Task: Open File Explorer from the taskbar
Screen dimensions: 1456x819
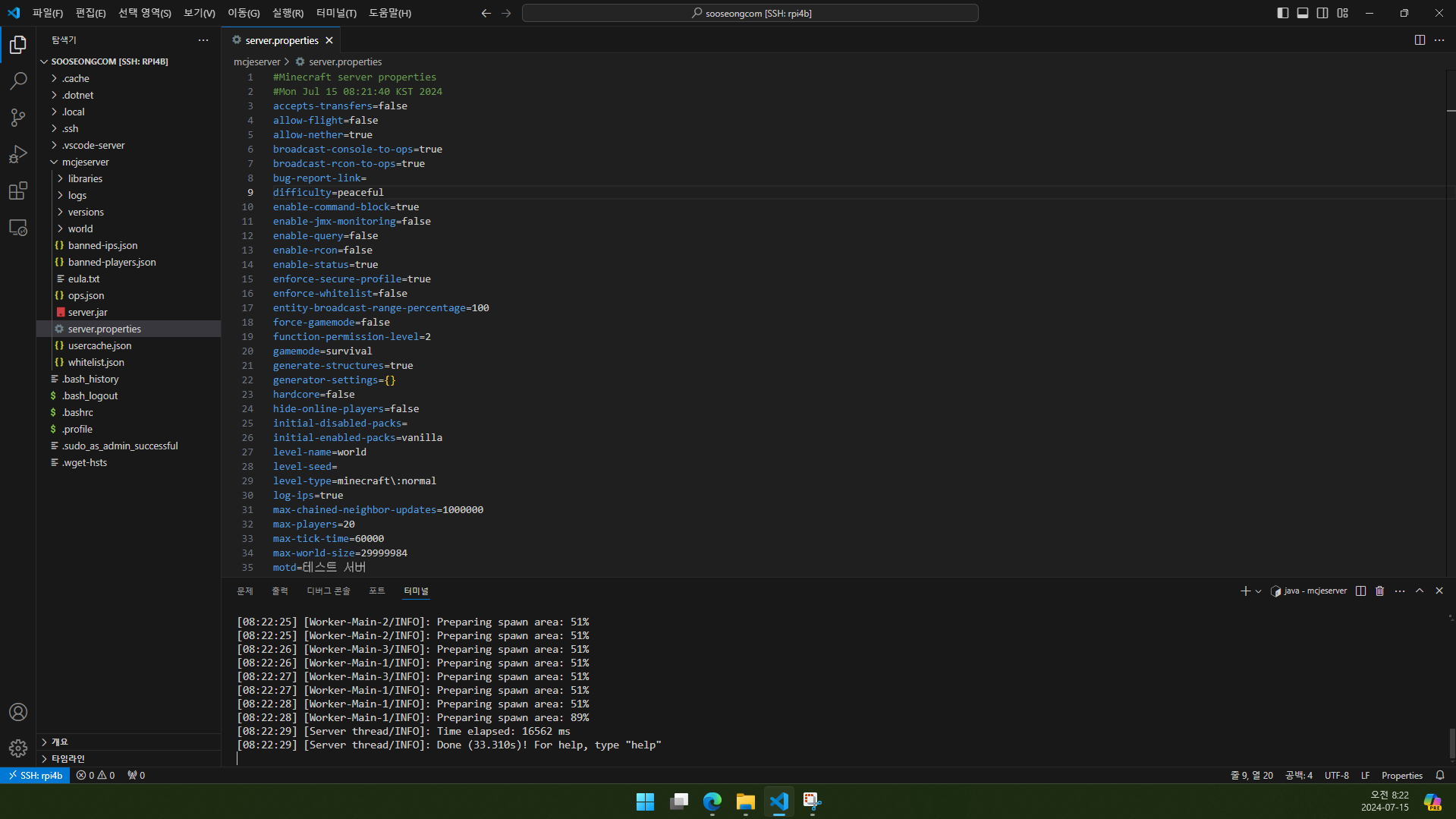Action: coord(746,802)
